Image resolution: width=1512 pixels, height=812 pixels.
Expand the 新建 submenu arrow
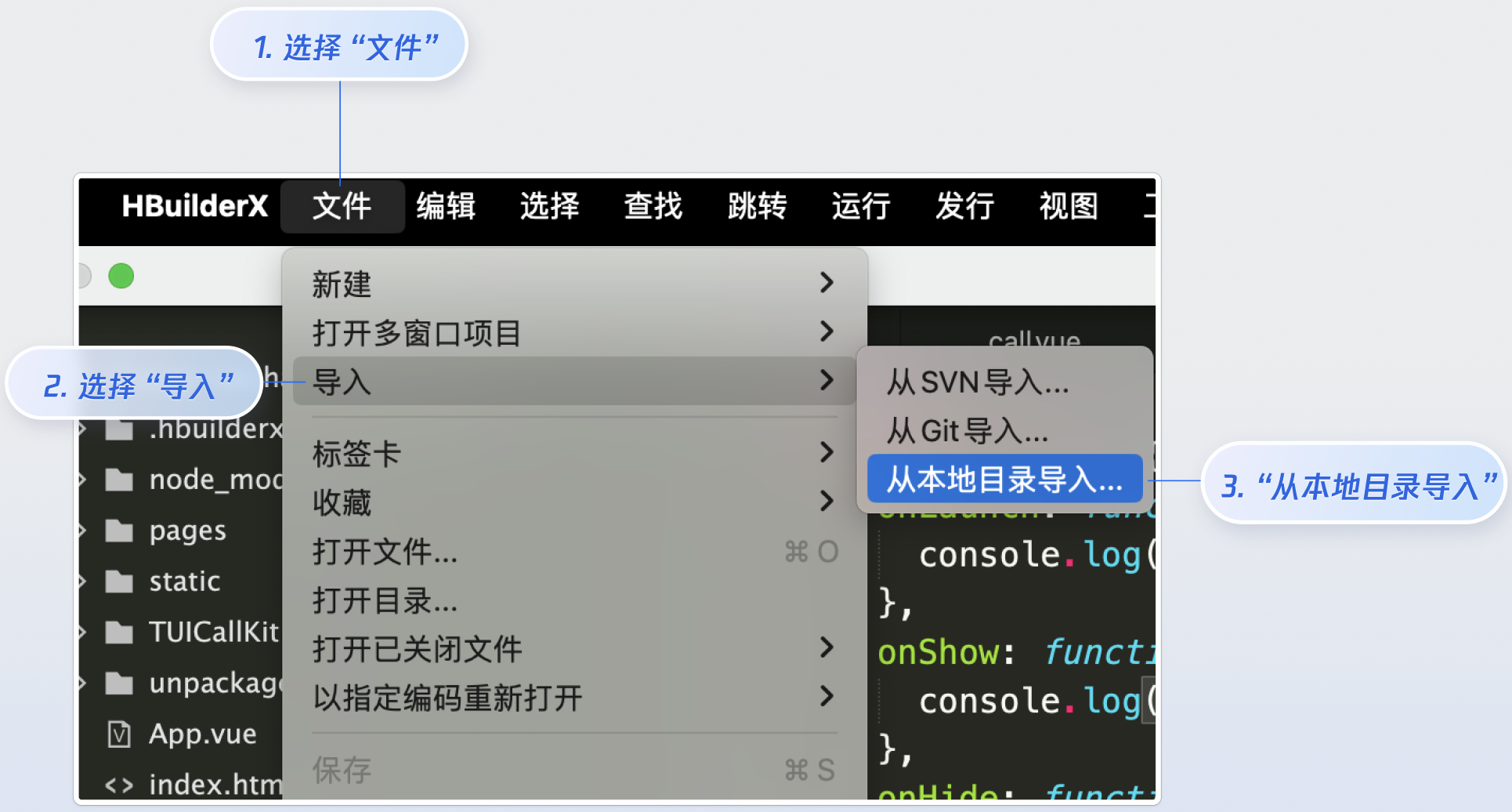click(827, 283)
